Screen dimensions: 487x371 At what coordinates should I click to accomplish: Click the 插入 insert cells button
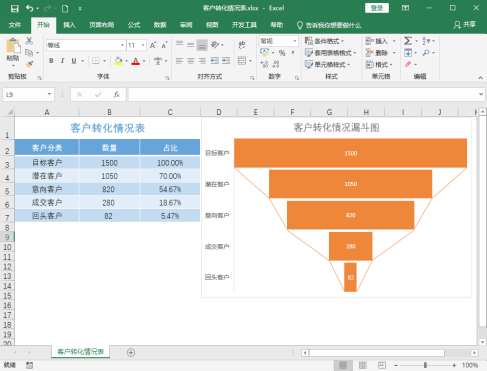(377, 41)
